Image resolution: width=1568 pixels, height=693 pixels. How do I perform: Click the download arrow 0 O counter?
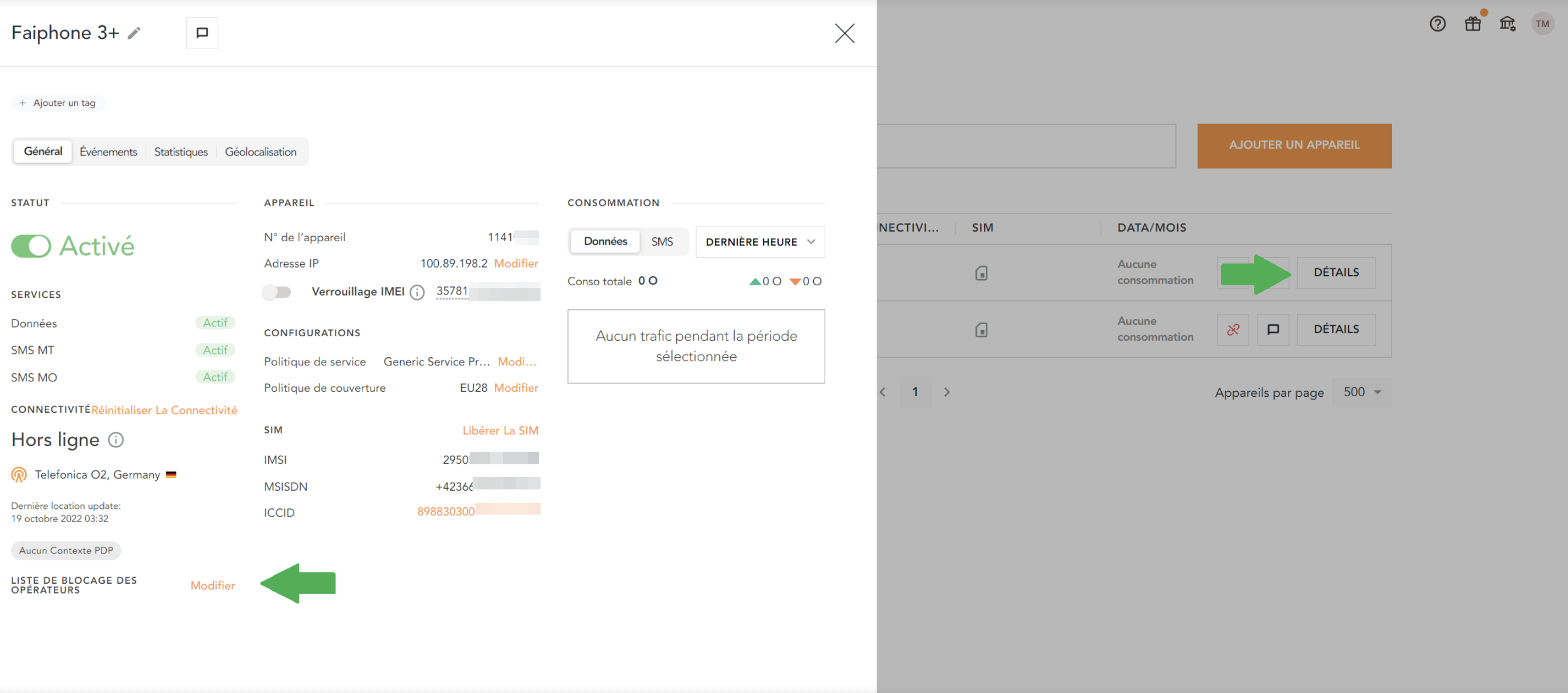805,281
